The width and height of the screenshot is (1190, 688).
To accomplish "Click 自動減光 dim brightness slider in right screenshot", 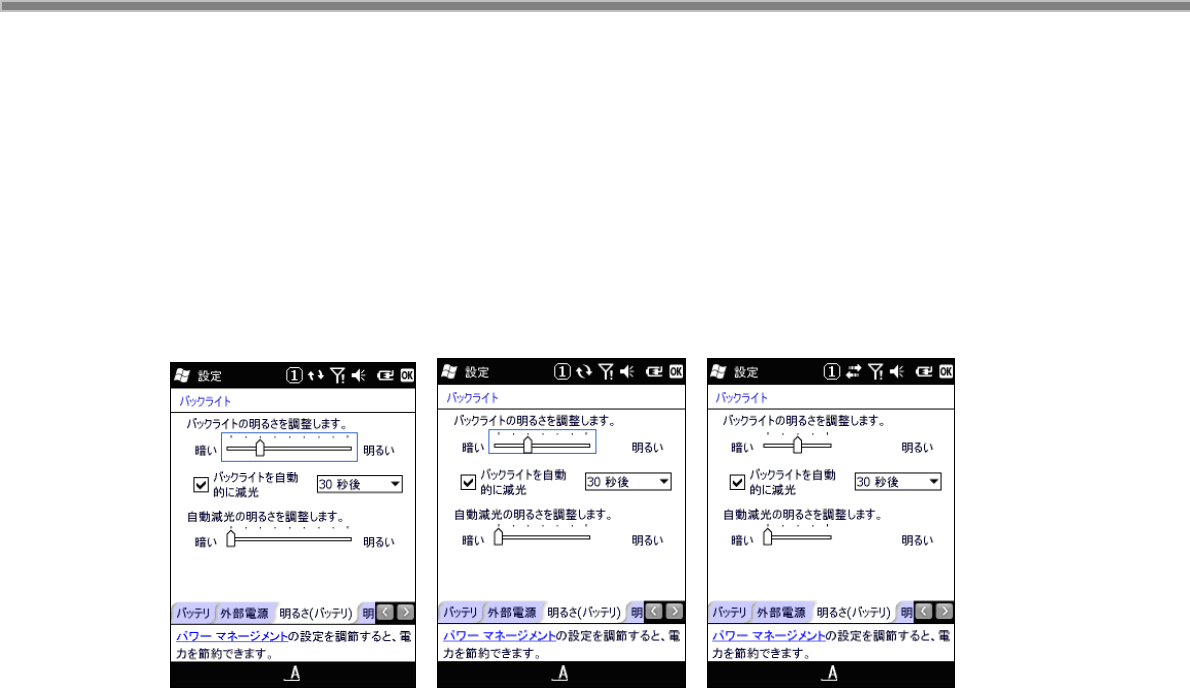I will coord(797,536).
